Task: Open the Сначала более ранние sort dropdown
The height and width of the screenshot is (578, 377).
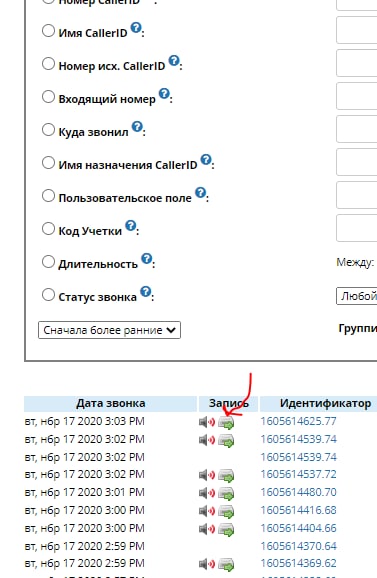Action: 109,330
